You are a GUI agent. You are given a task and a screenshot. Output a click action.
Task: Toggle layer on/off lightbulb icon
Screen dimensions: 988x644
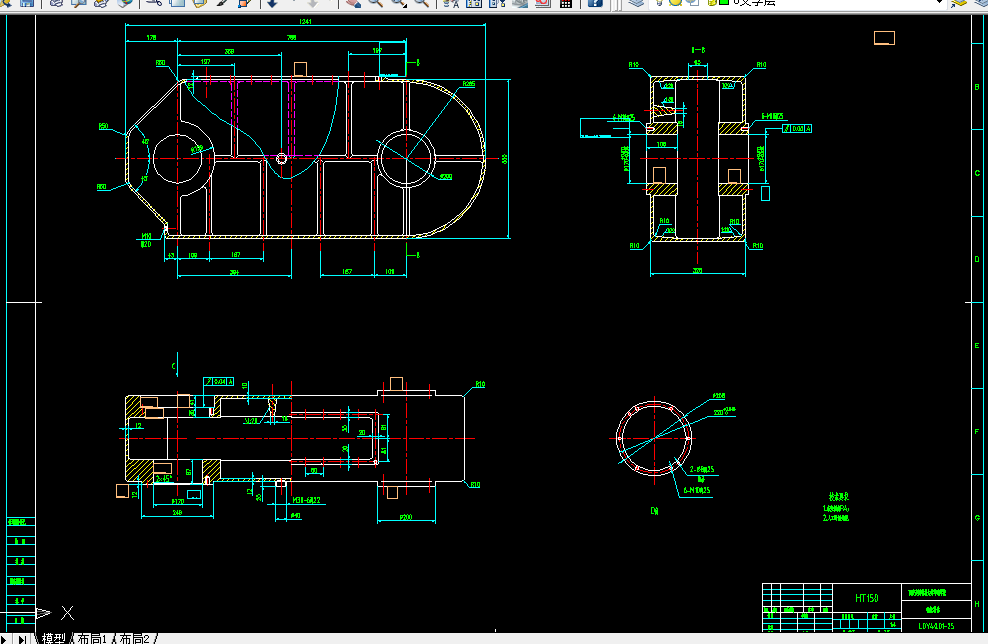tap(660, 3)
